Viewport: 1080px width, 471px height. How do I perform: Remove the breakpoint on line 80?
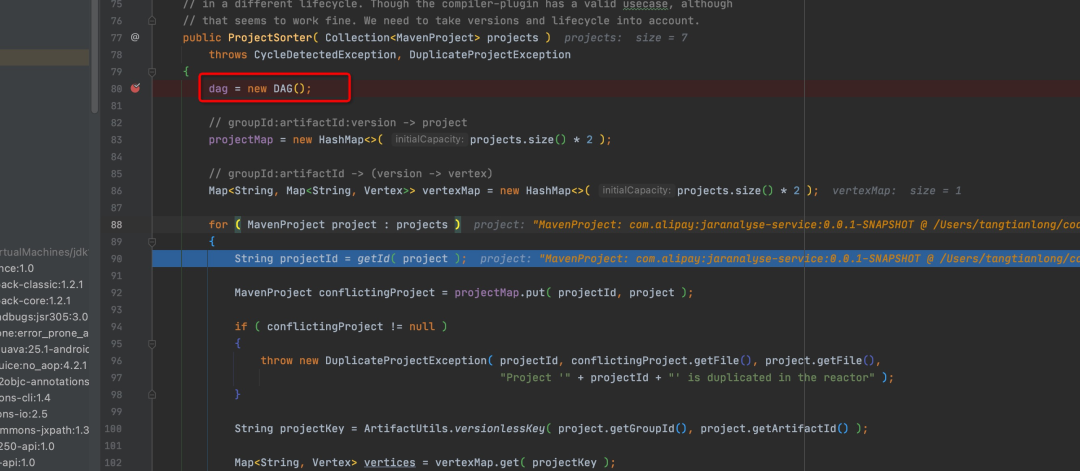(135, 88)
